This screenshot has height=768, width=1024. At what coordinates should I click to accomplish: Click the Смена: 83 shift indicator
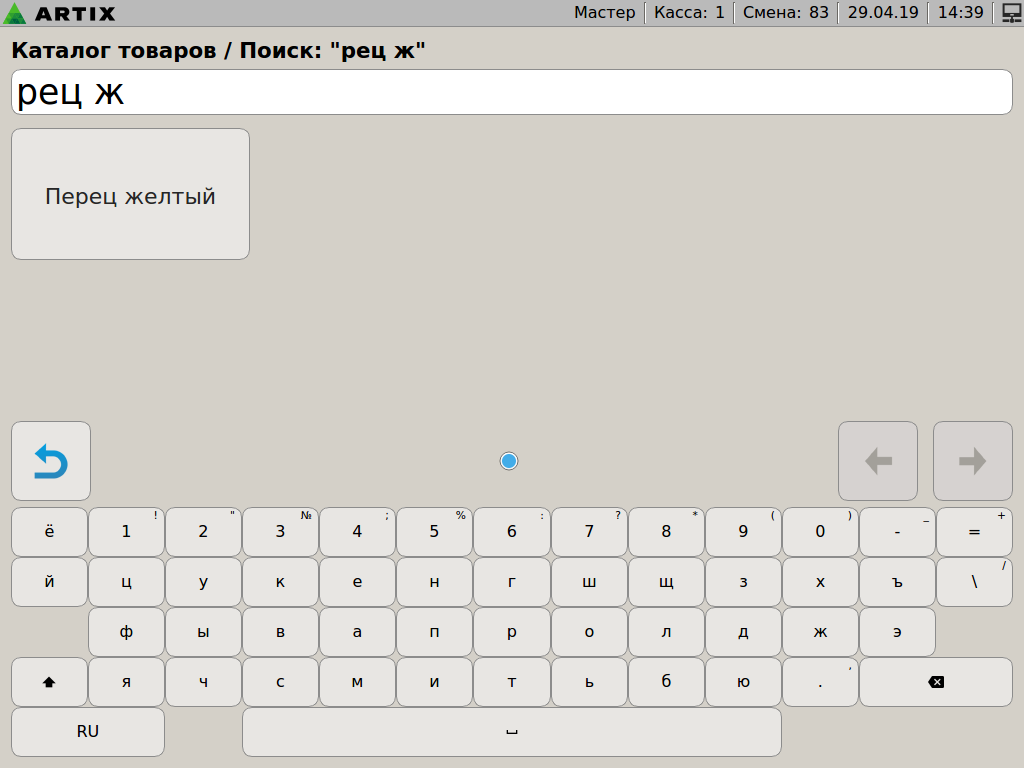coord(785,13)
